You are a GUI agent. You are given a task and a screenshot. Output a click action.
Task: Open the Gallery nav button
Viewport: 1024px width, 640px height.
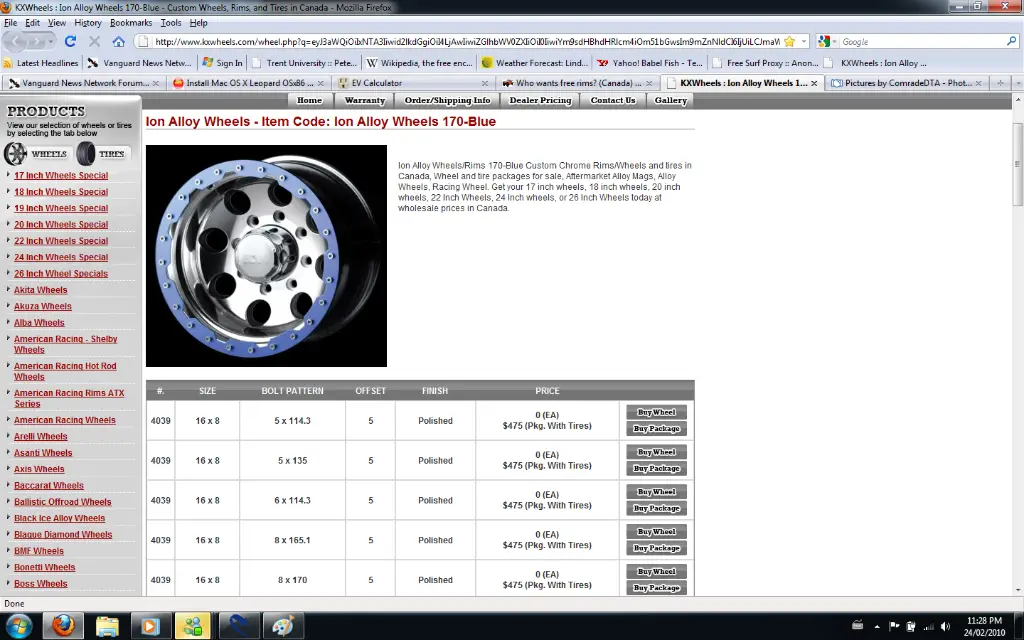(x=671, y=101)
